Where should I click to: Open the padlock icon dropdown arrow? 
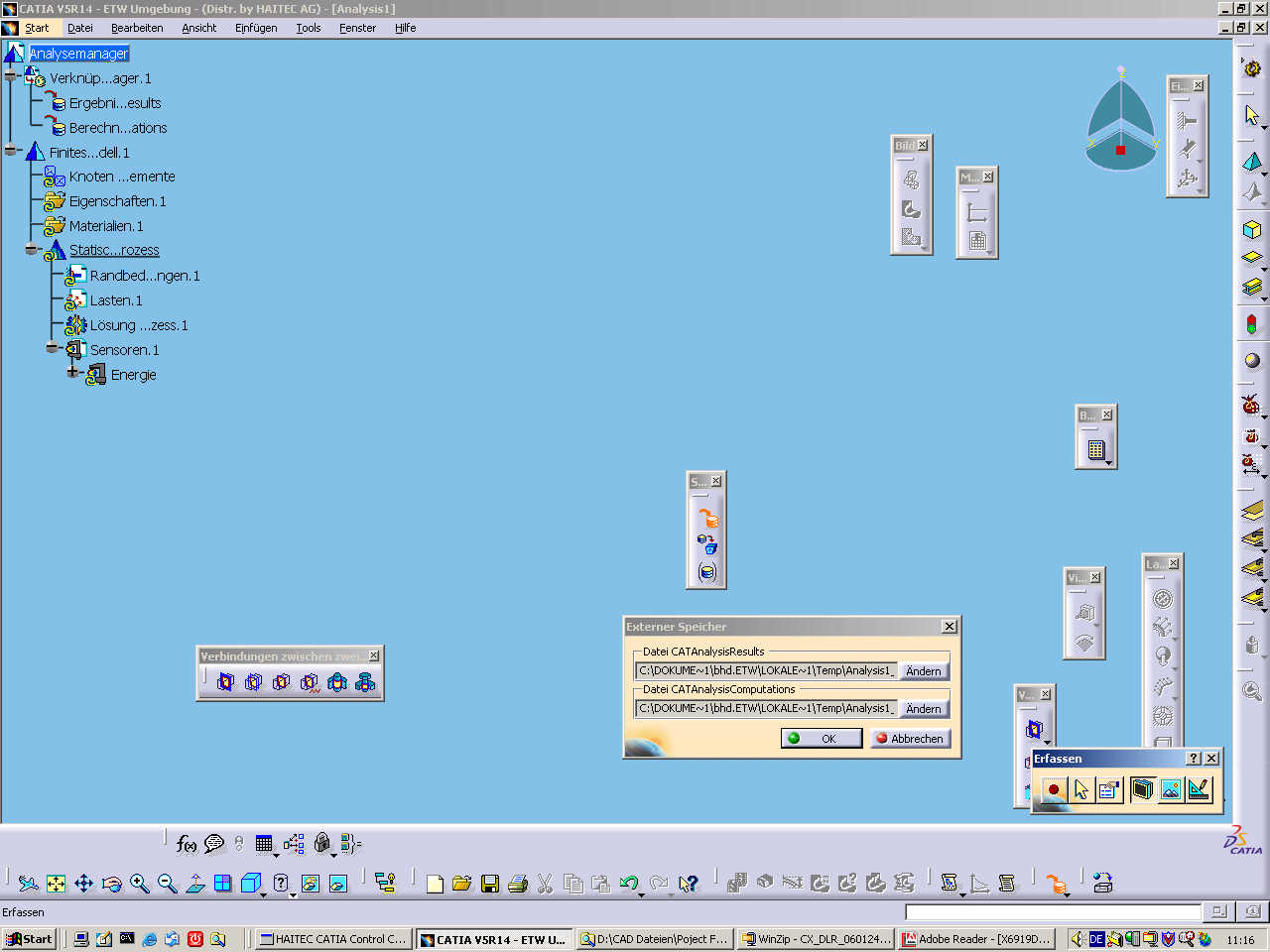click(x=333, y=854)
